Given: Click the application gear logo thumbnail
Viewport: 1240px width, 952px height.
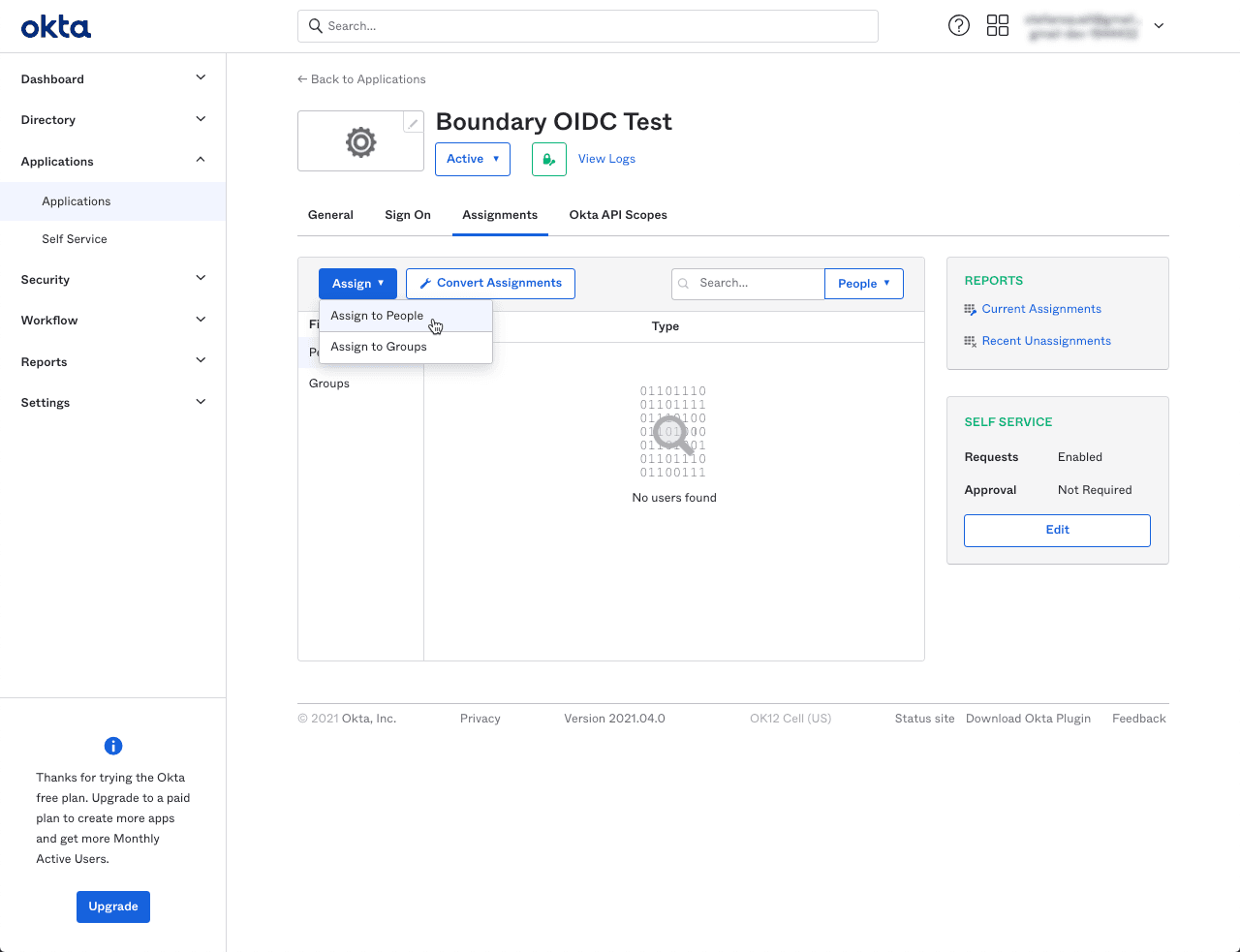Looking at the screenshot, I should [x=360, y=141].
